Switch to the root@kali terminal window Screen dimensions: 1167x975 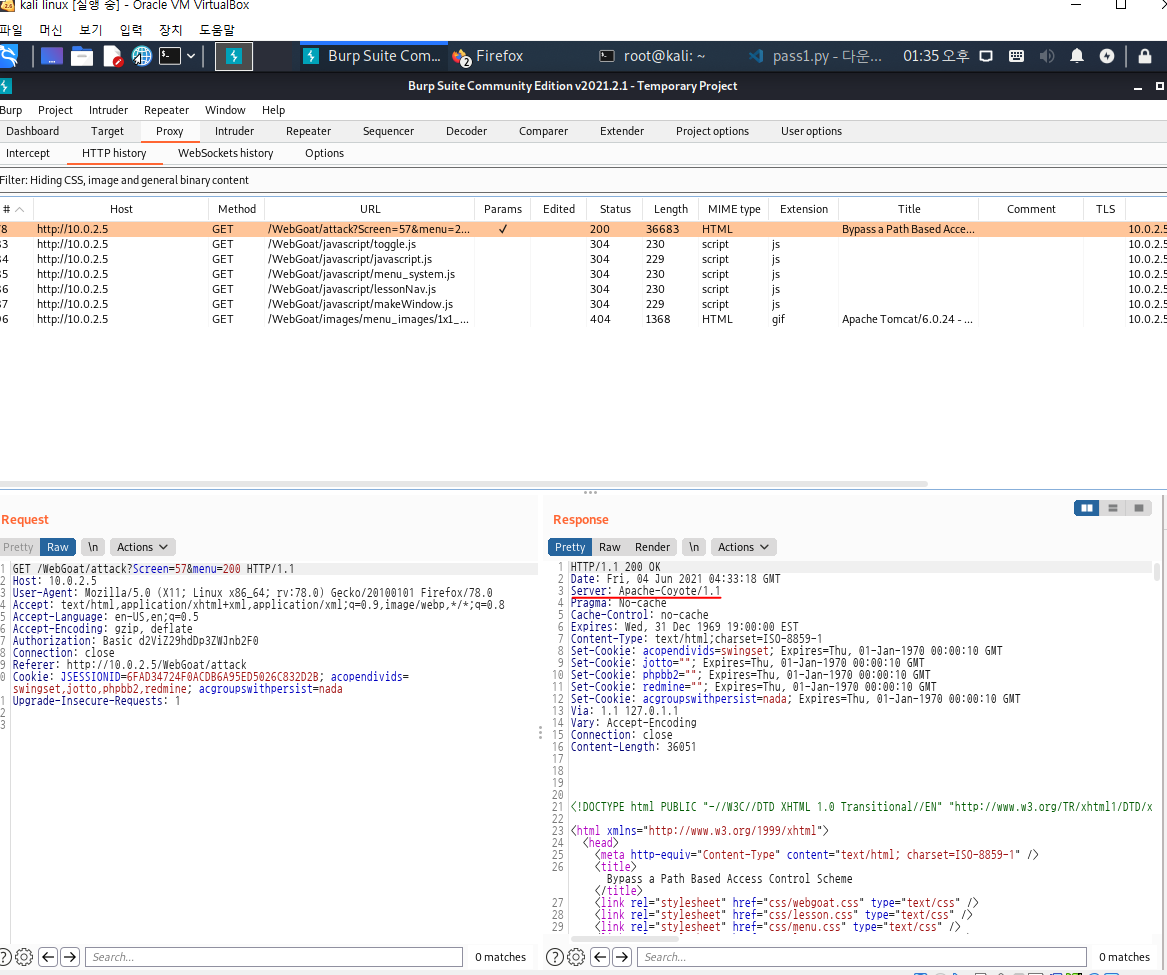653,56
